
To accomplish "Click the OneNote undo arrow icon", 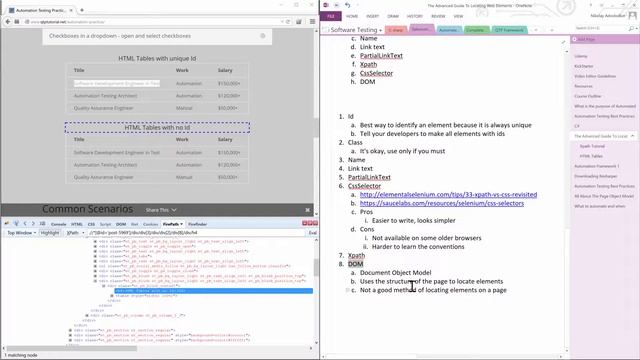I will (347, 5).
